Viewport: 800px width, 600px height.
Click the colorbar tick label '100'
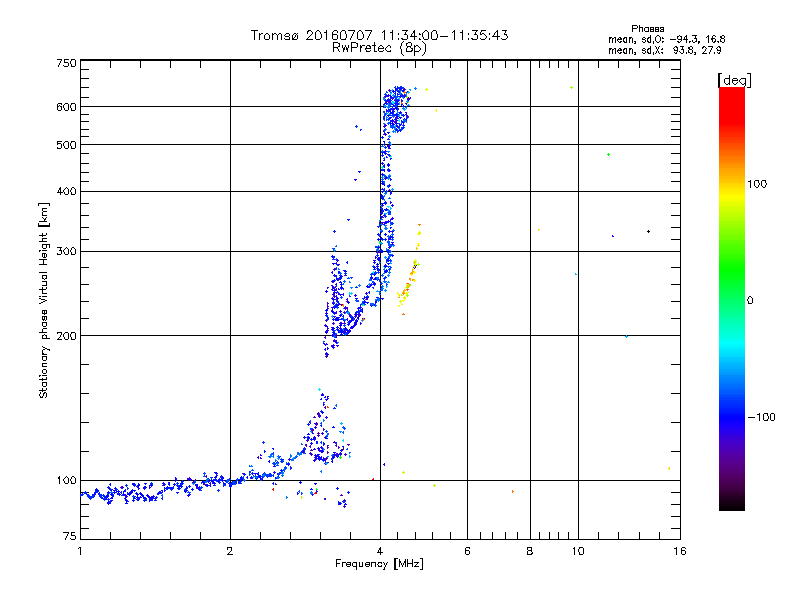[757, 184]
